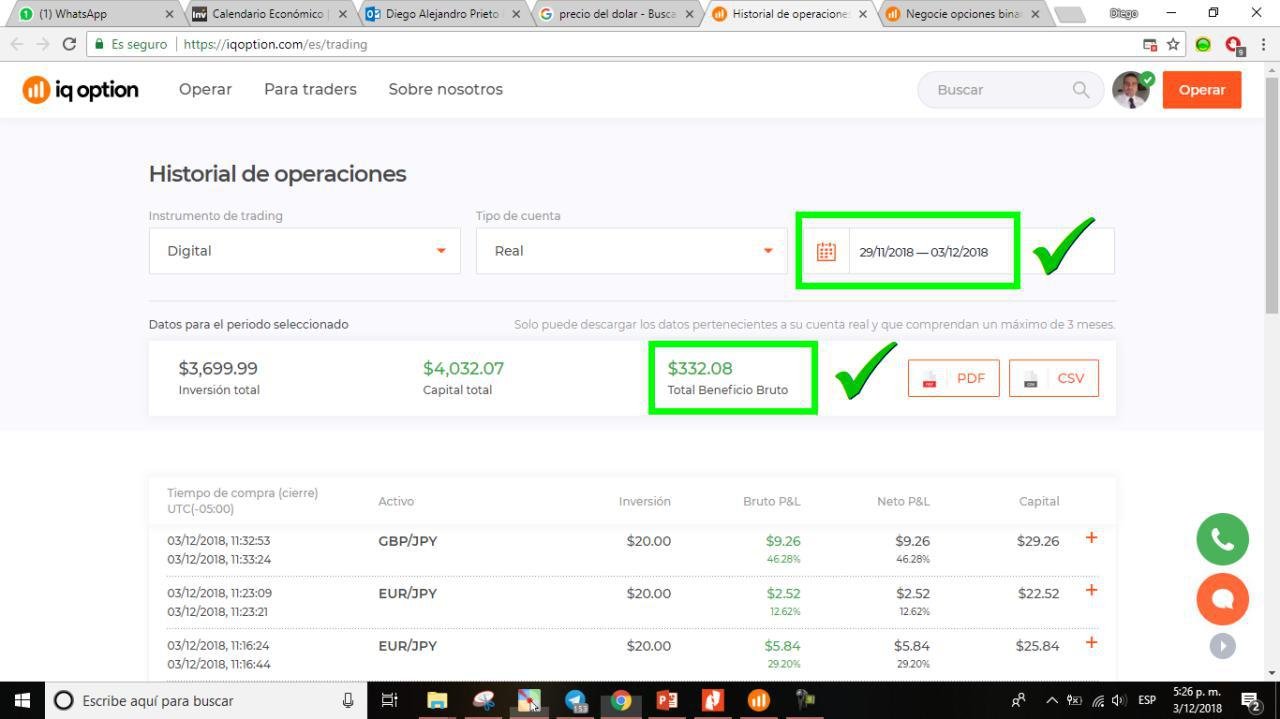1280x719 pixels.
Task: Open the user profile avatar
Action: [1131, 90]
